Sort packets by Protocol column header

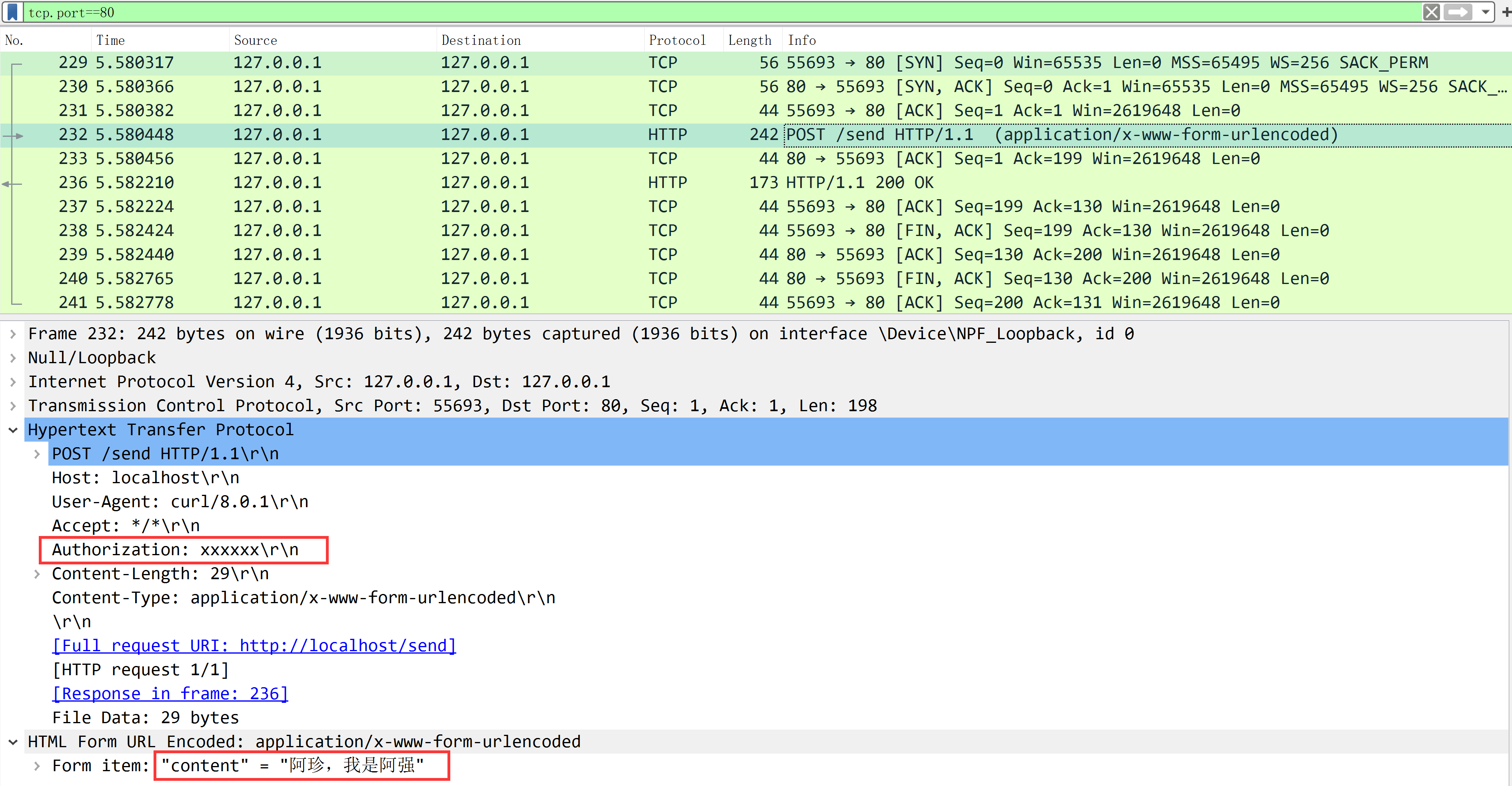pyautogui.click(x=677, y=40)
